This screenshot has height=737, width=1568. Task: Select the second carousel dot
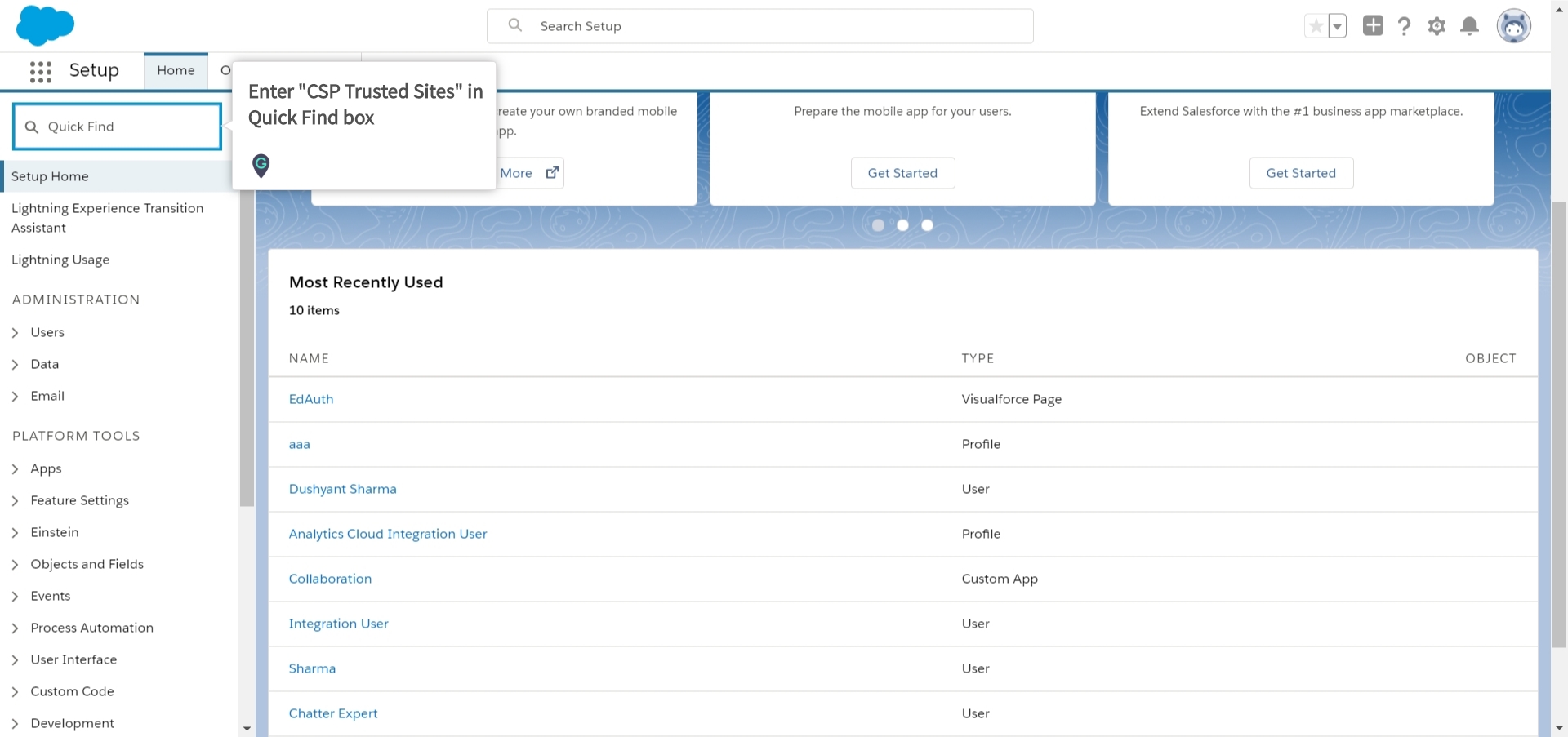pyautogui.click(x=902, y=225)
